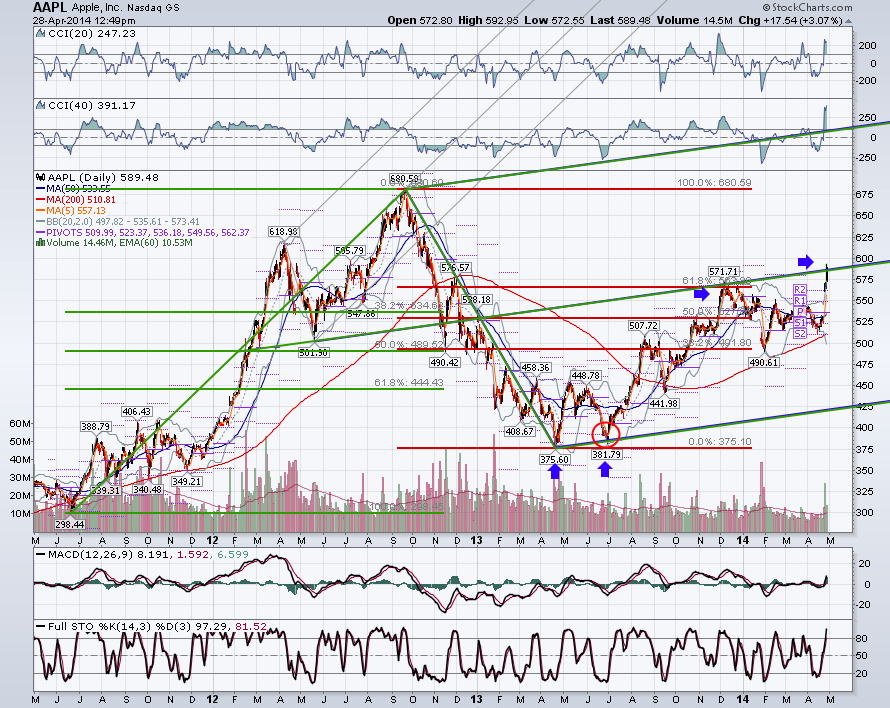Click the 388.79 price label
Viewport: 890px width, 708px height.
pyautogui.click(x=95, y=426)
